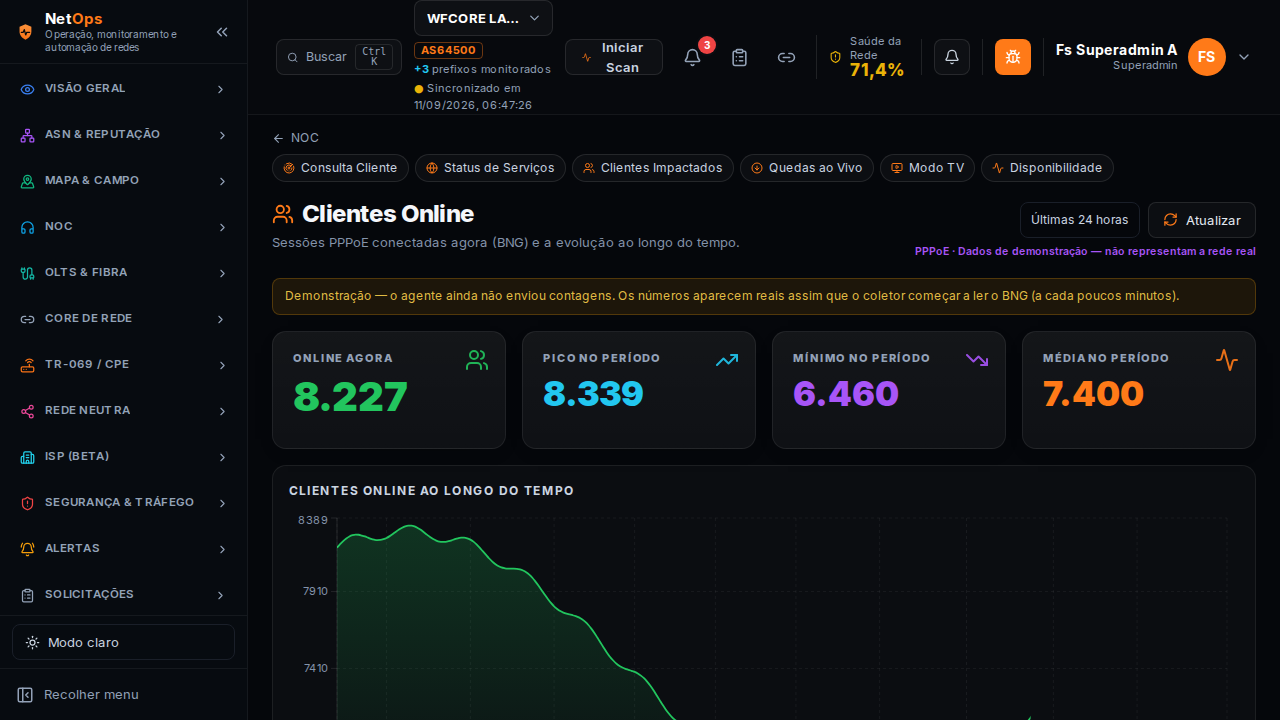The height and width of the screenshot is (720, 1280).
Task: Click the chain link icon in top bar
Action: coord(787,57)
